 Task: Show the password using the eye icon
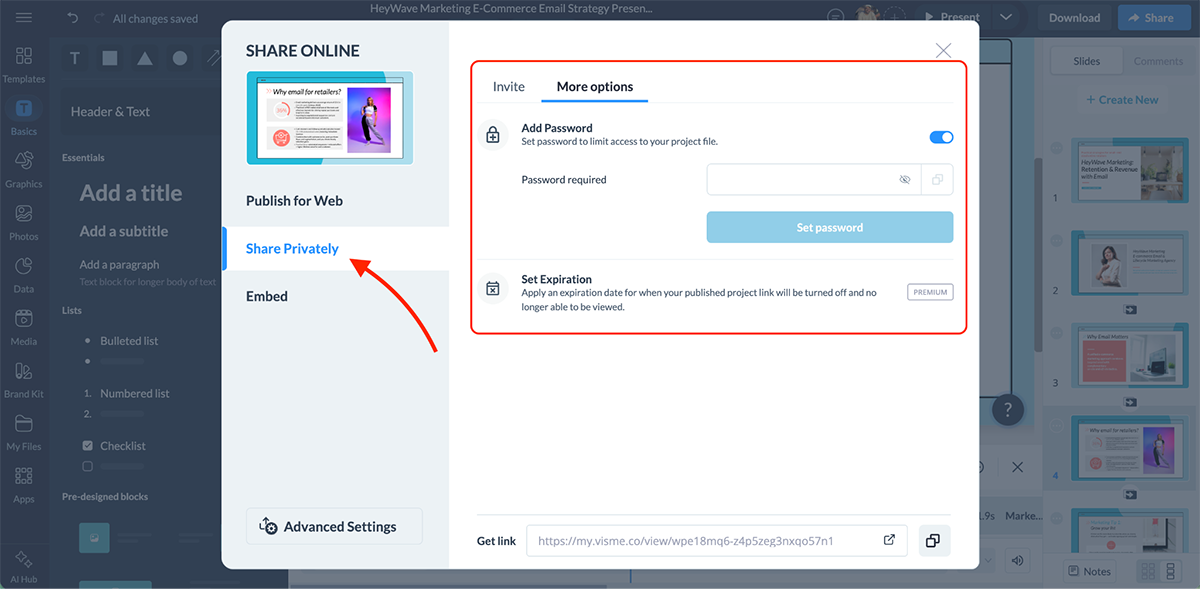click(905, 179)
